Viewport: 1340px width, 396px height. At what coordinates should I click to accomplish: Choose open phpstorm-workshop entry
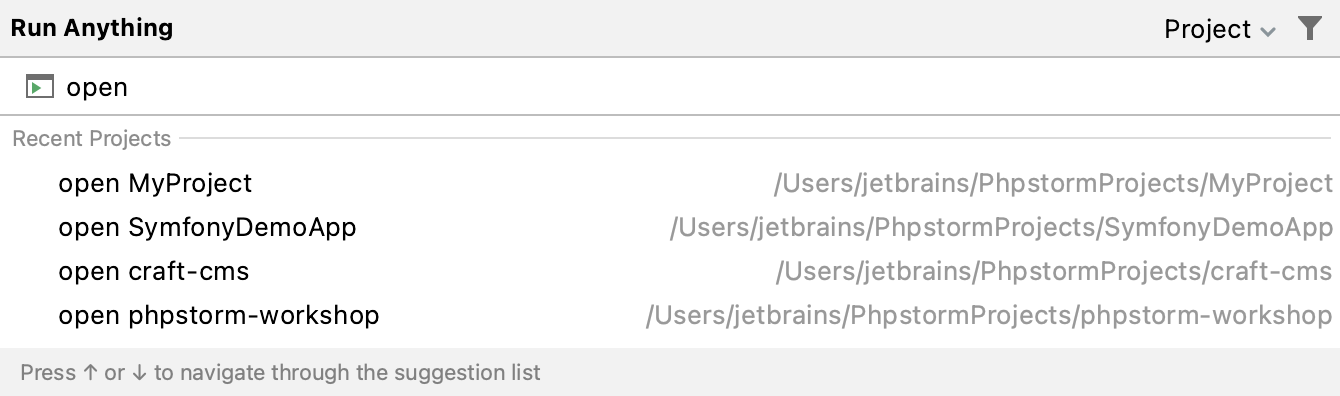(x=670, y=315)
